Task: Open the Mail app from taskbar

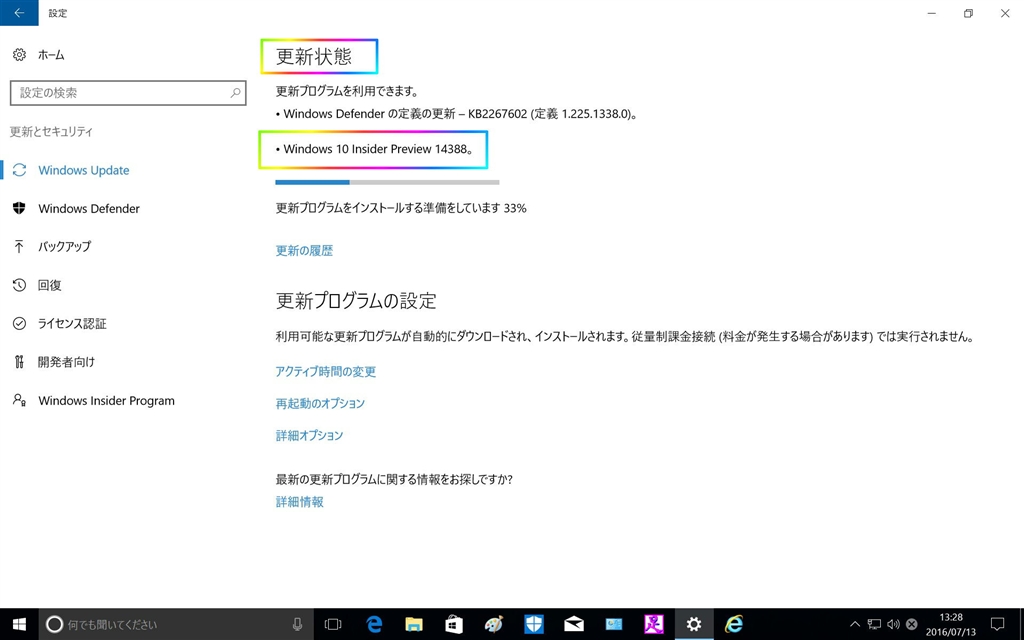Action: click(x=573, y=624)
